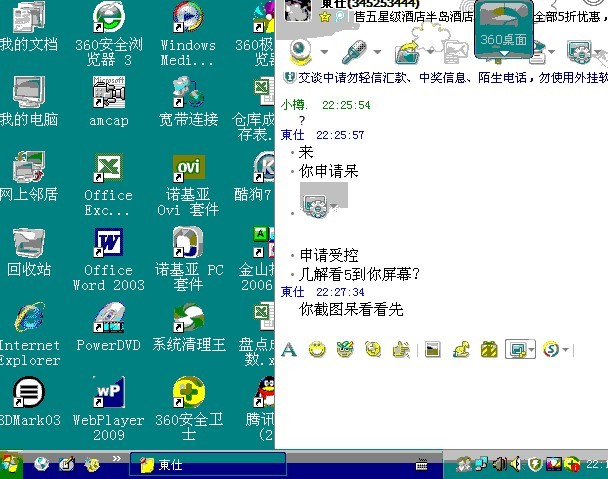Screen dimensions: 608x479
Task: Click the star level icon under contact name
Action: (x=325, y=16)
